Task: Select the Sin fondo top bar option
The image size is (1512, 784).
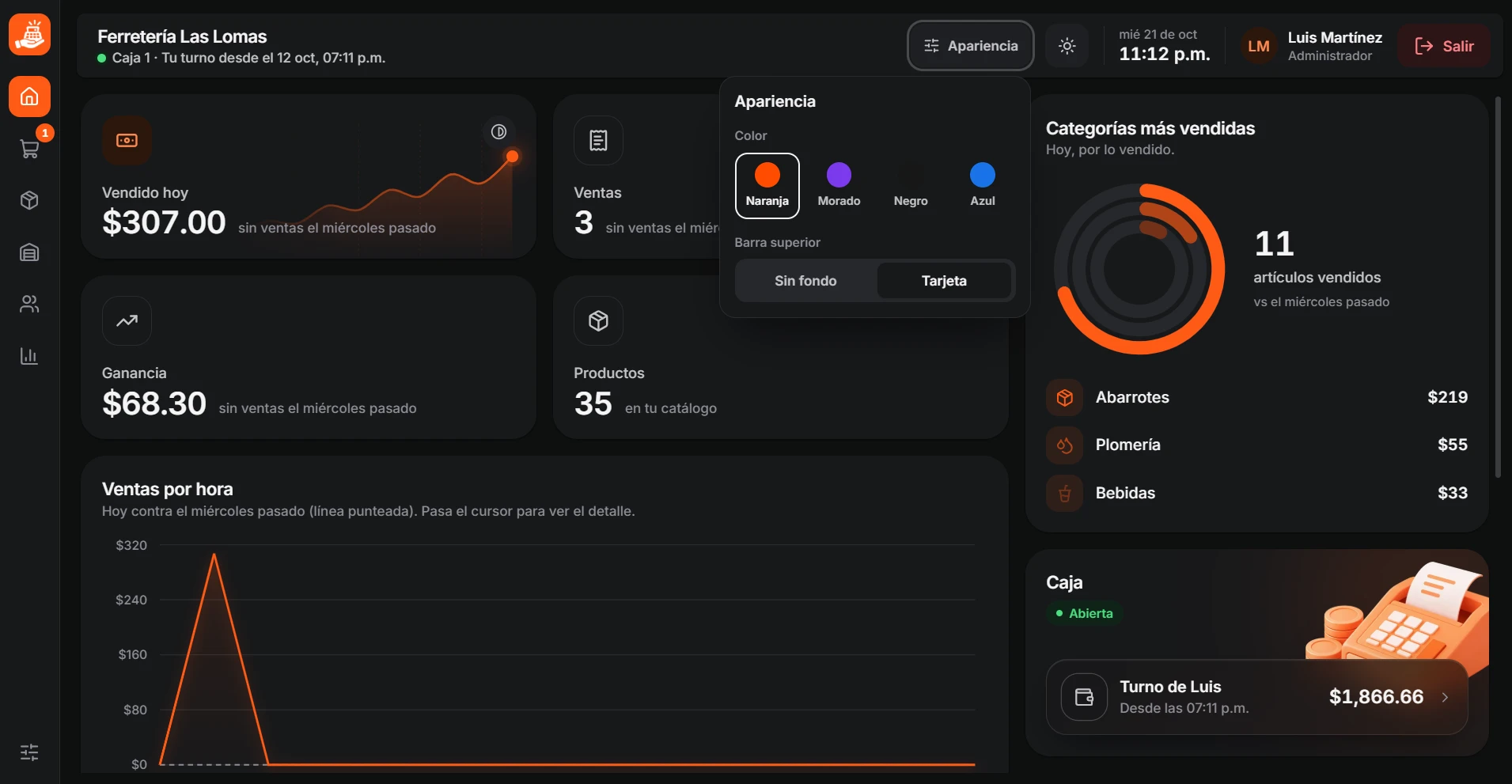Action: pos(805,281)
